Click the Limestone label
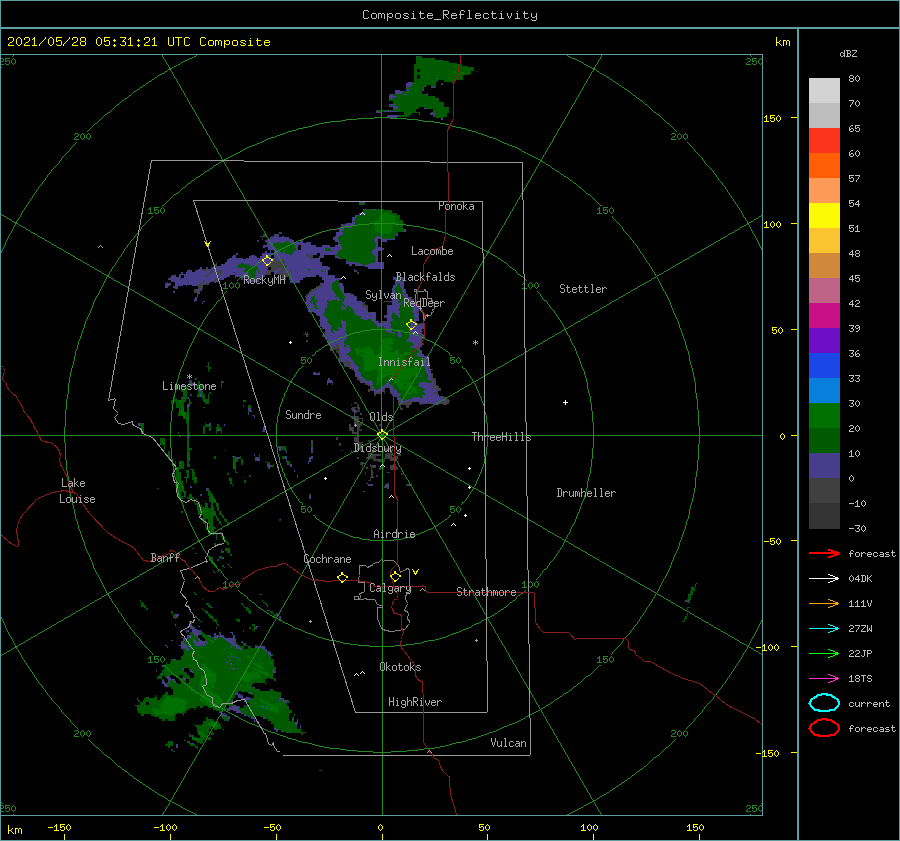900x841 pixels. [189, 386]
